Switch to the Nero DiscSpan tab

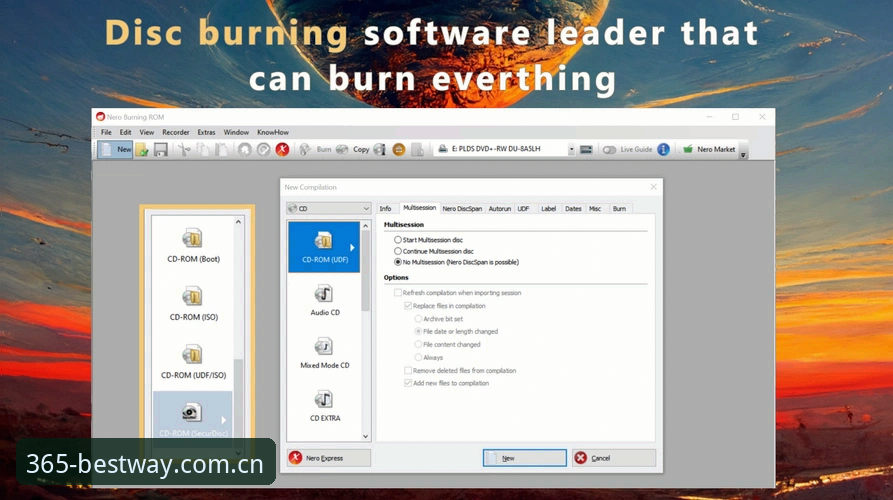point(462,209)
